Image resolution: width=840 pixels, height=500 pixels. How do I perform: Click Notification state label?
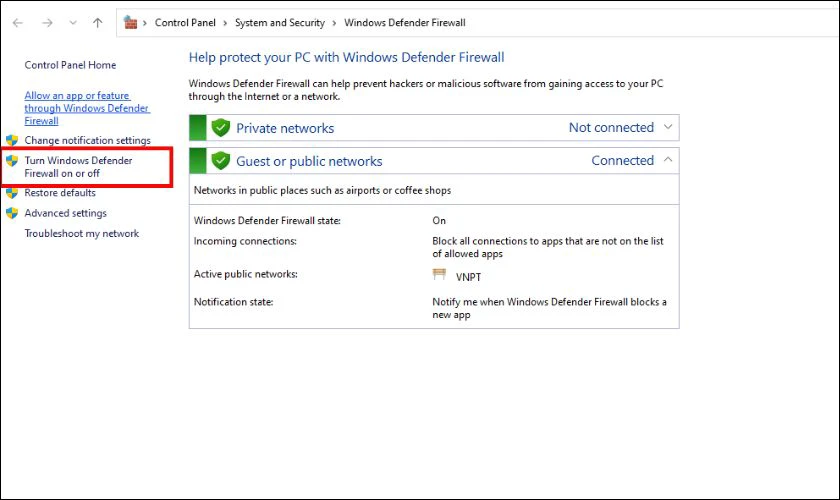tap(234, 302)
